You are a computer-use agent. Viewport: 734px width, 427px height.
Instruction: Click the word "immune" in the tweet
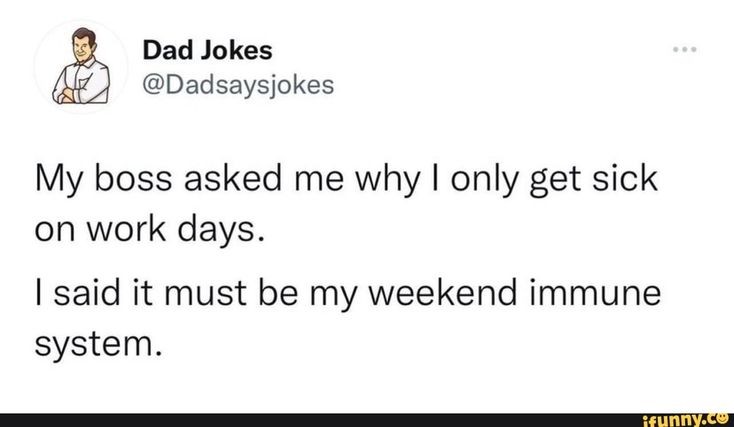tap(595, 293)
